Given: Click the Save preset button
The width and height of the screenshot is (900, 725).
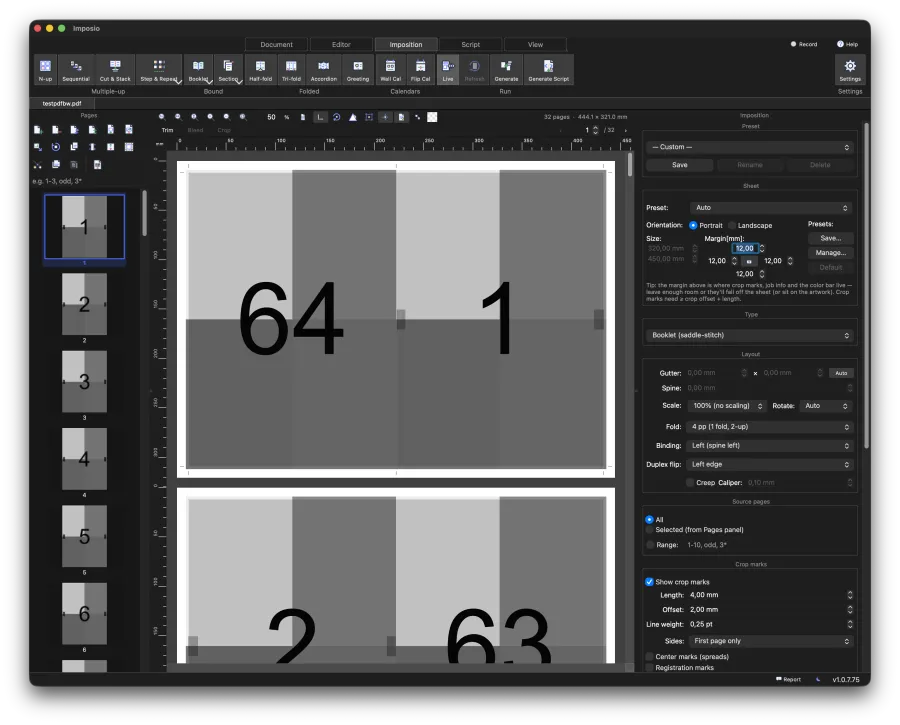Looking at the screenshot, I should point(680,165).
